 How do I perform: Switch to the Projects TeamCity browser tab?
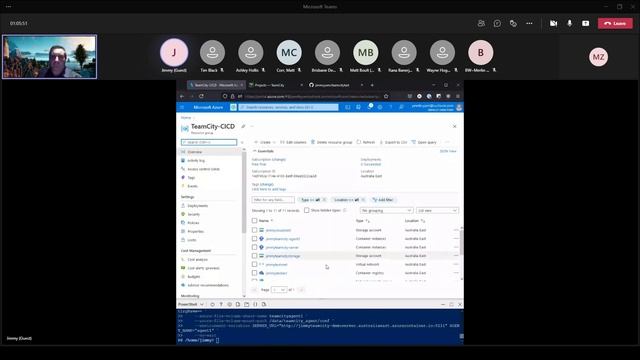[x=275, y=85]
